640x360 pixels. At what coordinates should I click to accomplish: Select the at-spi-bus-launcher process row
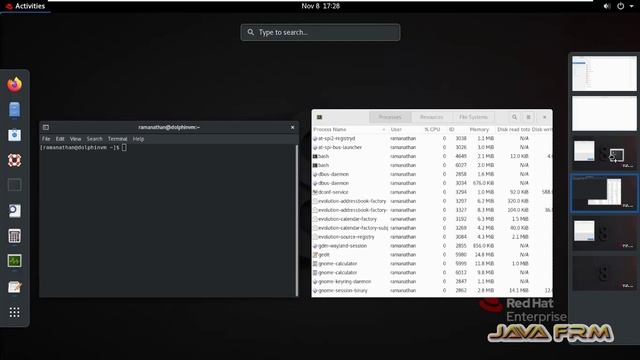432,147
